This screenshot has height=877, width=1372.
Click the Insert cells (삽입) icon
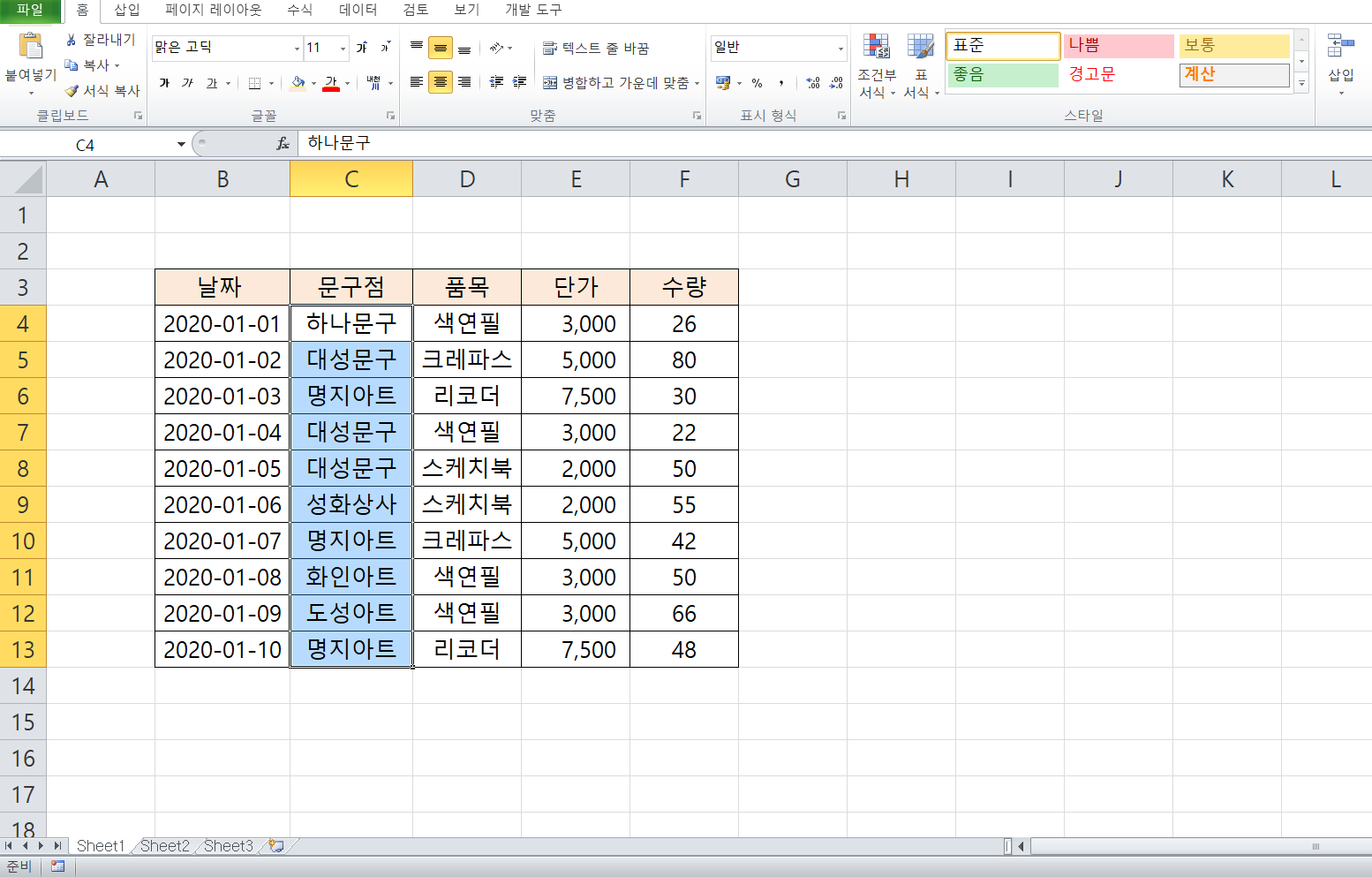click(x=1340, y=46)
